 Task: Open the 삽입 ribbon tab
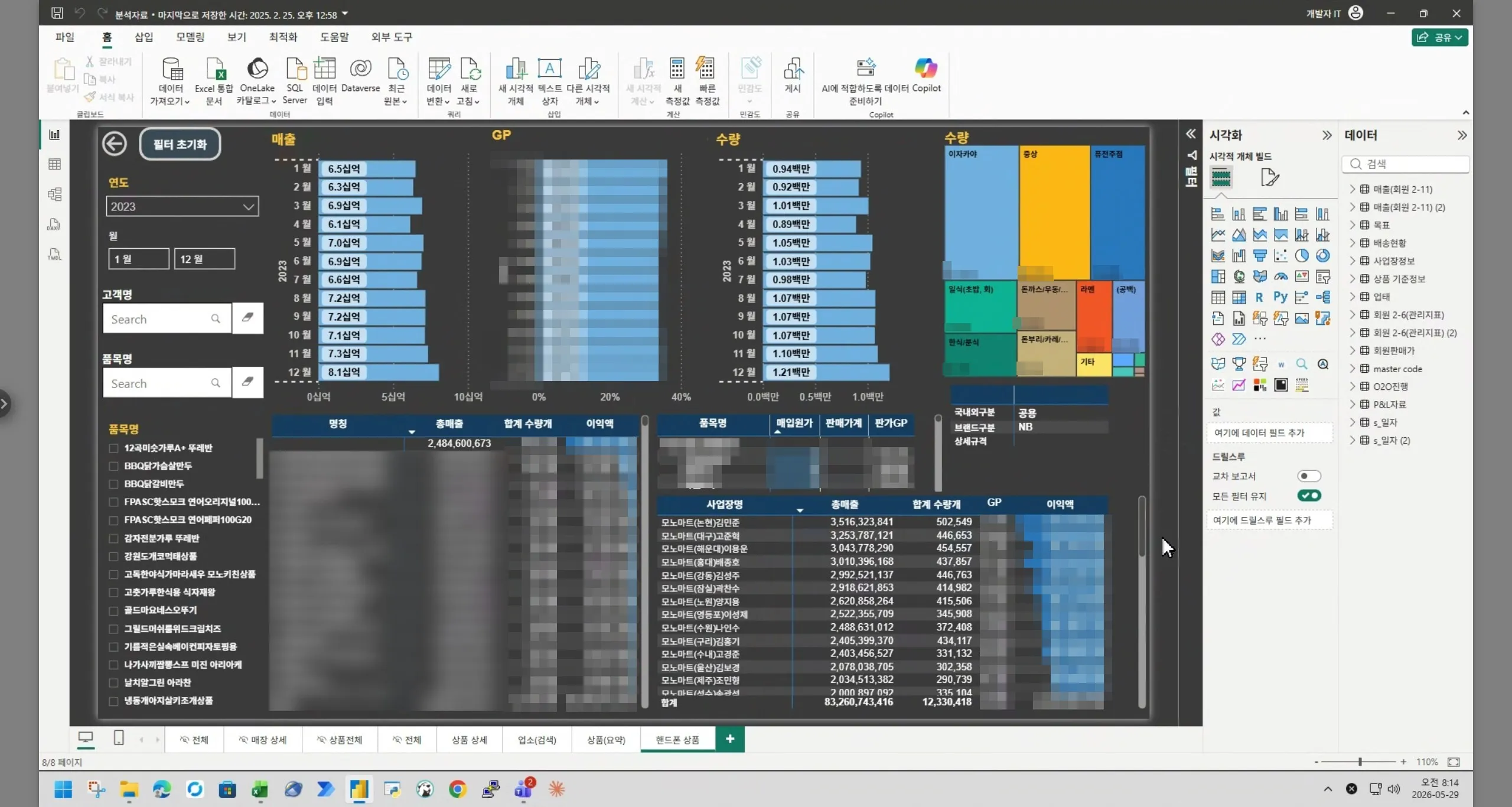[144, 37]
